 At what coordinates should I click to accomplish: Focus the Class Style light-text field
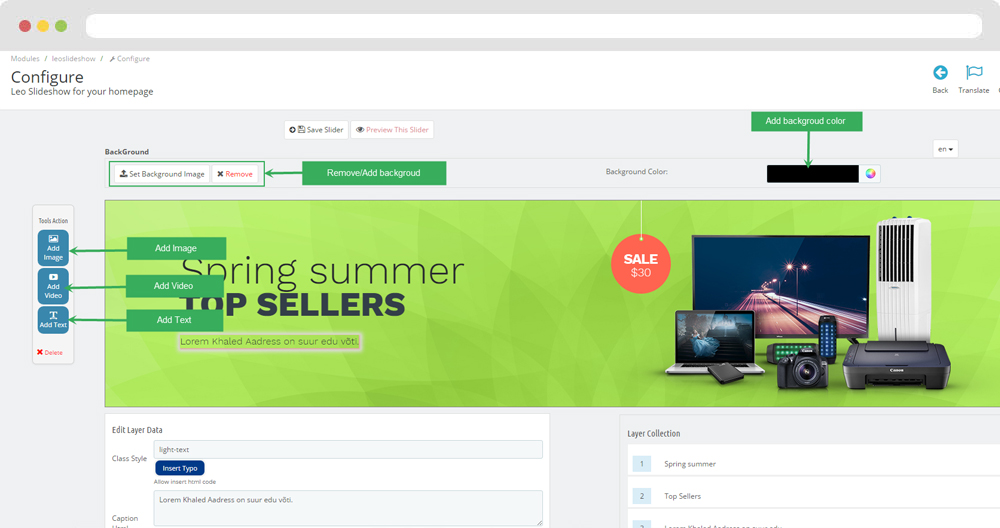click(348, 450)
